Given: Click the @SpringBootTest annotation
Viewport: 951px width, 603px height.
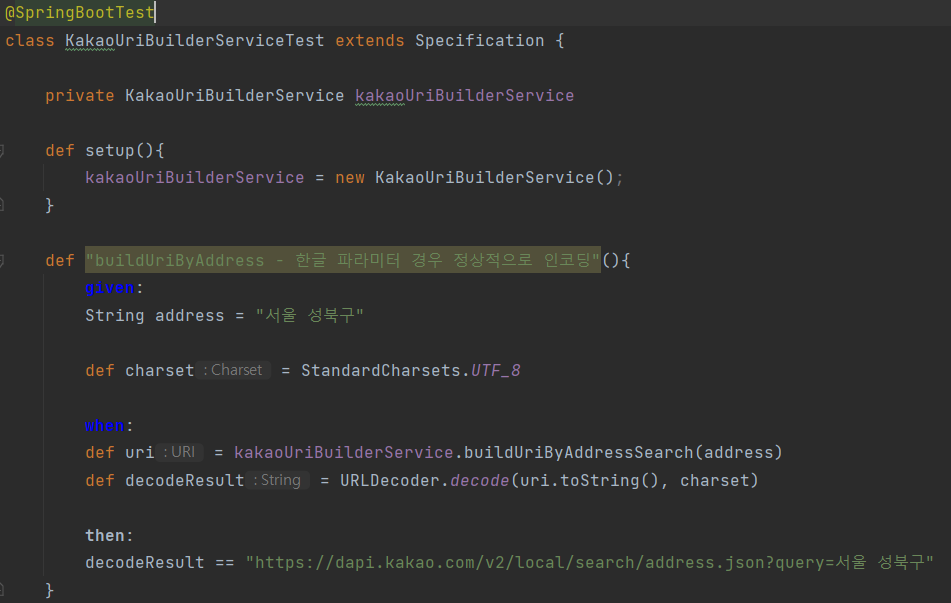Looking at the screenshot, I should tap(79, 12).
